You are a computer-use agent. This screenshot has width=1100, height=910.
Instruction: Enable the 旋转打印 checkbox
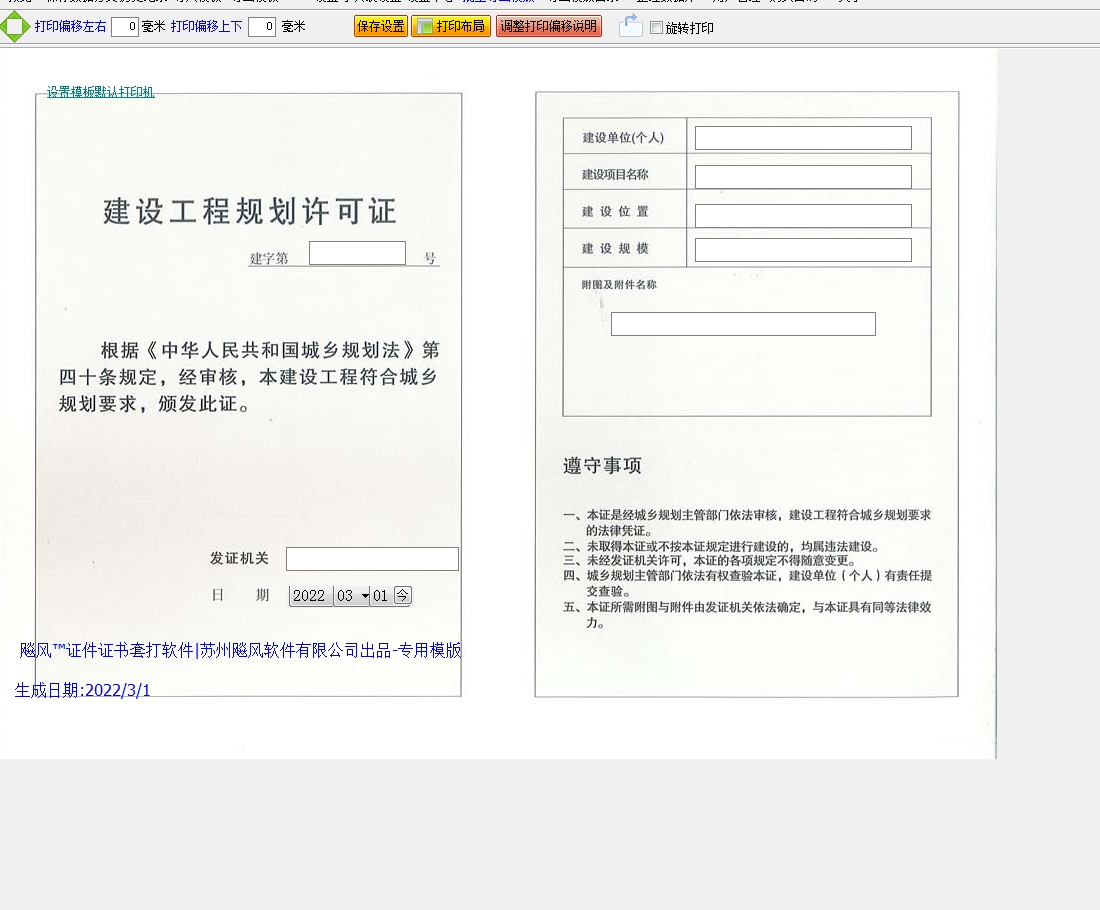tap(656, 28)
